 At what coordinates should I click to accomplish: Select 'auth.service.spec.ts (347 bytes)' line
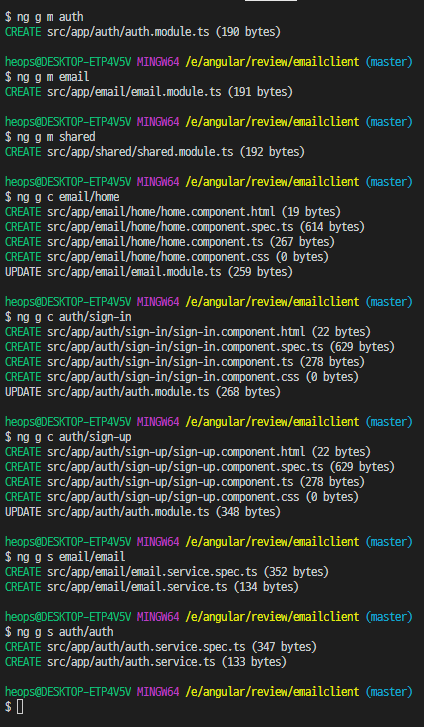(161, 647)
